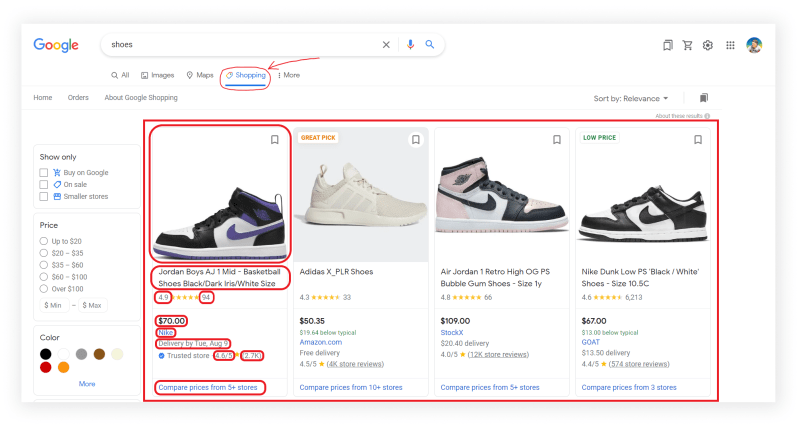Open the account profile avatar
Screen dimensions: 800x426
(x=754, y=45)
